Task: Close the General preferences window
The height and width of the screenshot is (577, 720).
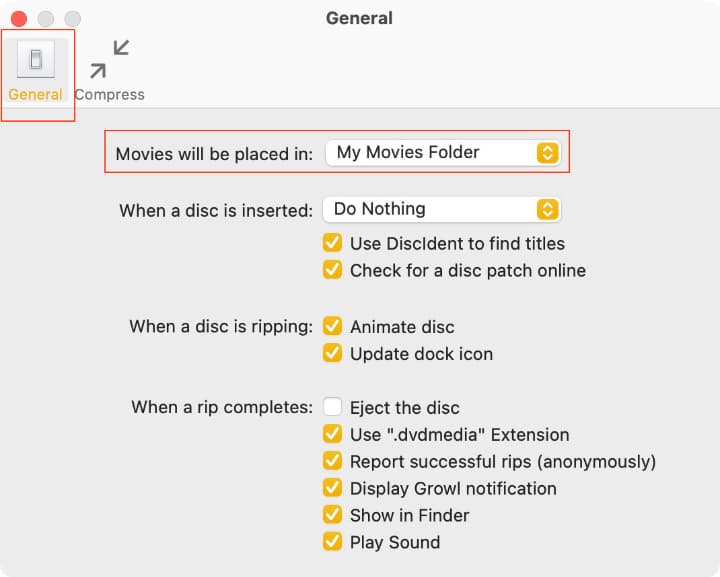Action: tap(19, 19)
